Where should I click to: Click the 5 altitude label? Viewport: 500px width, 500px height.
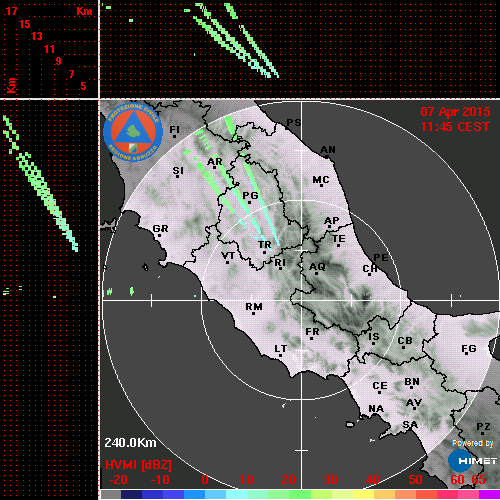tap(83, 86)
